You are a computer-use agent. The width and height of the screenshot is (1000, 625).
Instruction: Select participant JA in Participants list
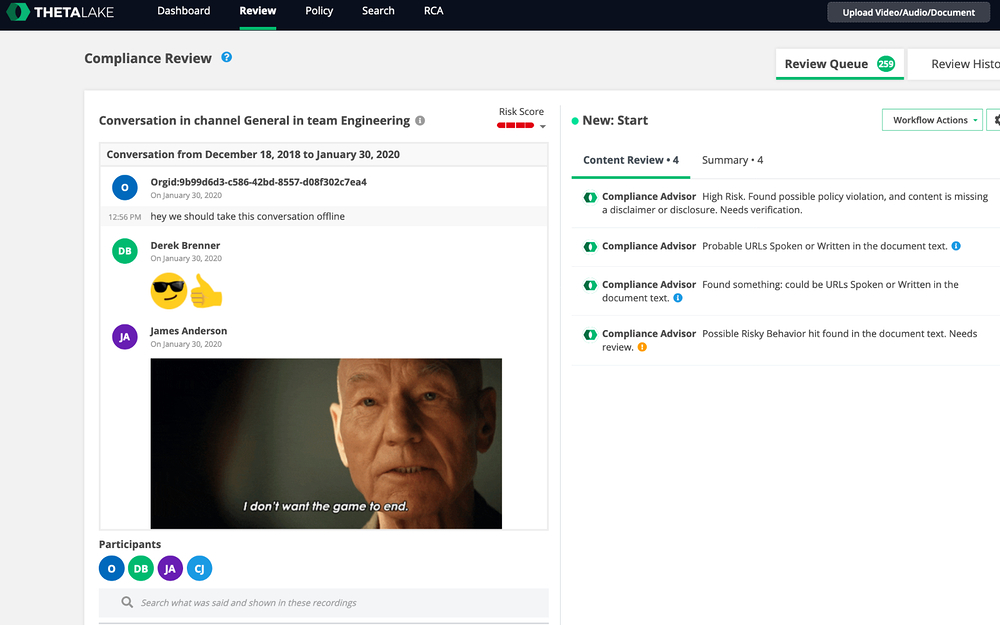(x=170, y=568)
